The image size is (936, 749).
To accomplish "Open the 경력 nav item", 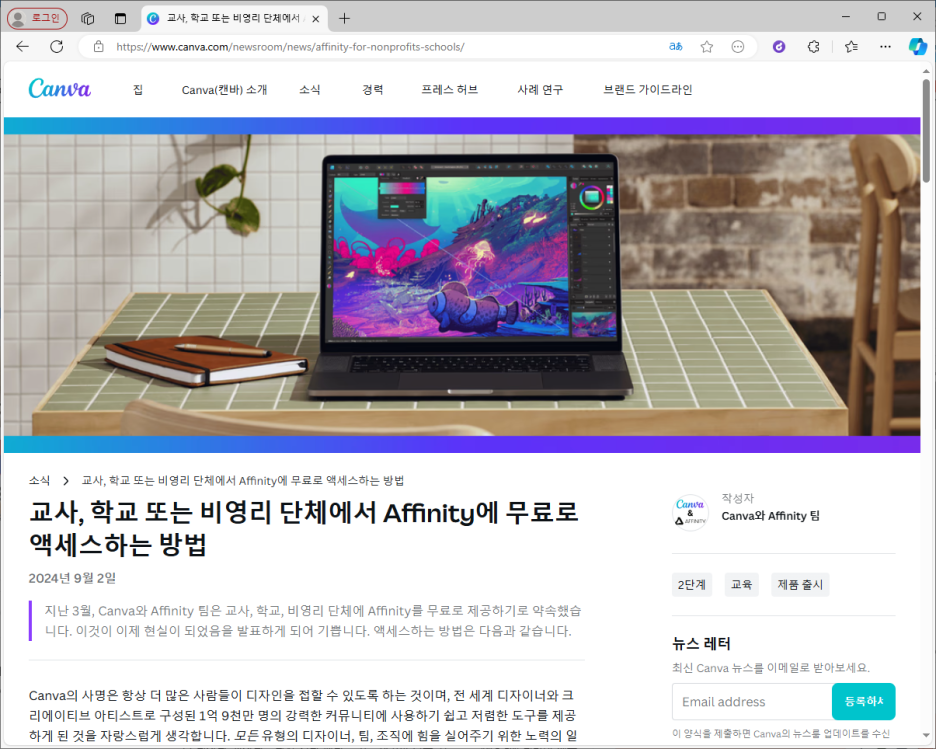I will tap(372, 90).
